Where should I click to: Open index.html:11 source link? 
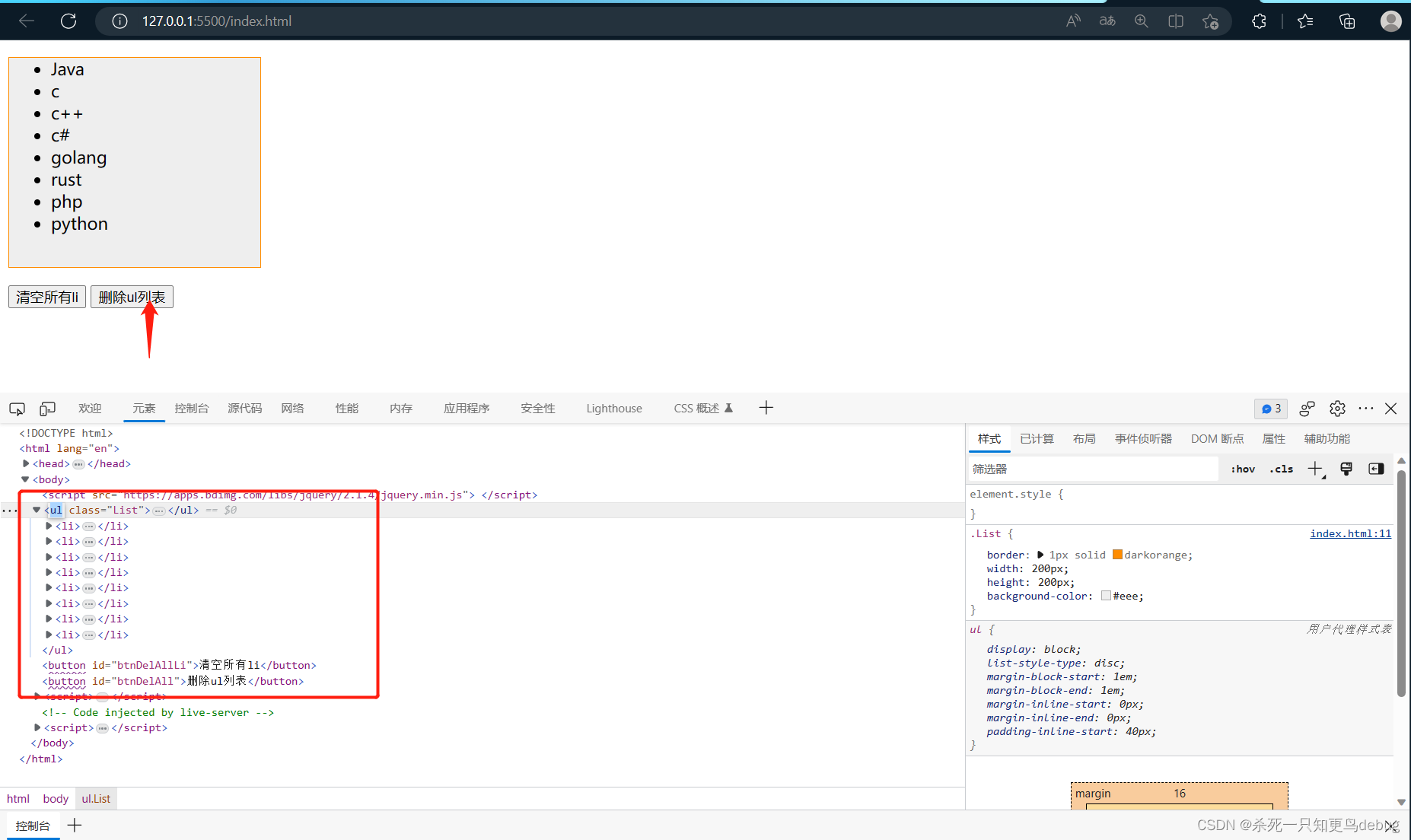coord(1350,533)
